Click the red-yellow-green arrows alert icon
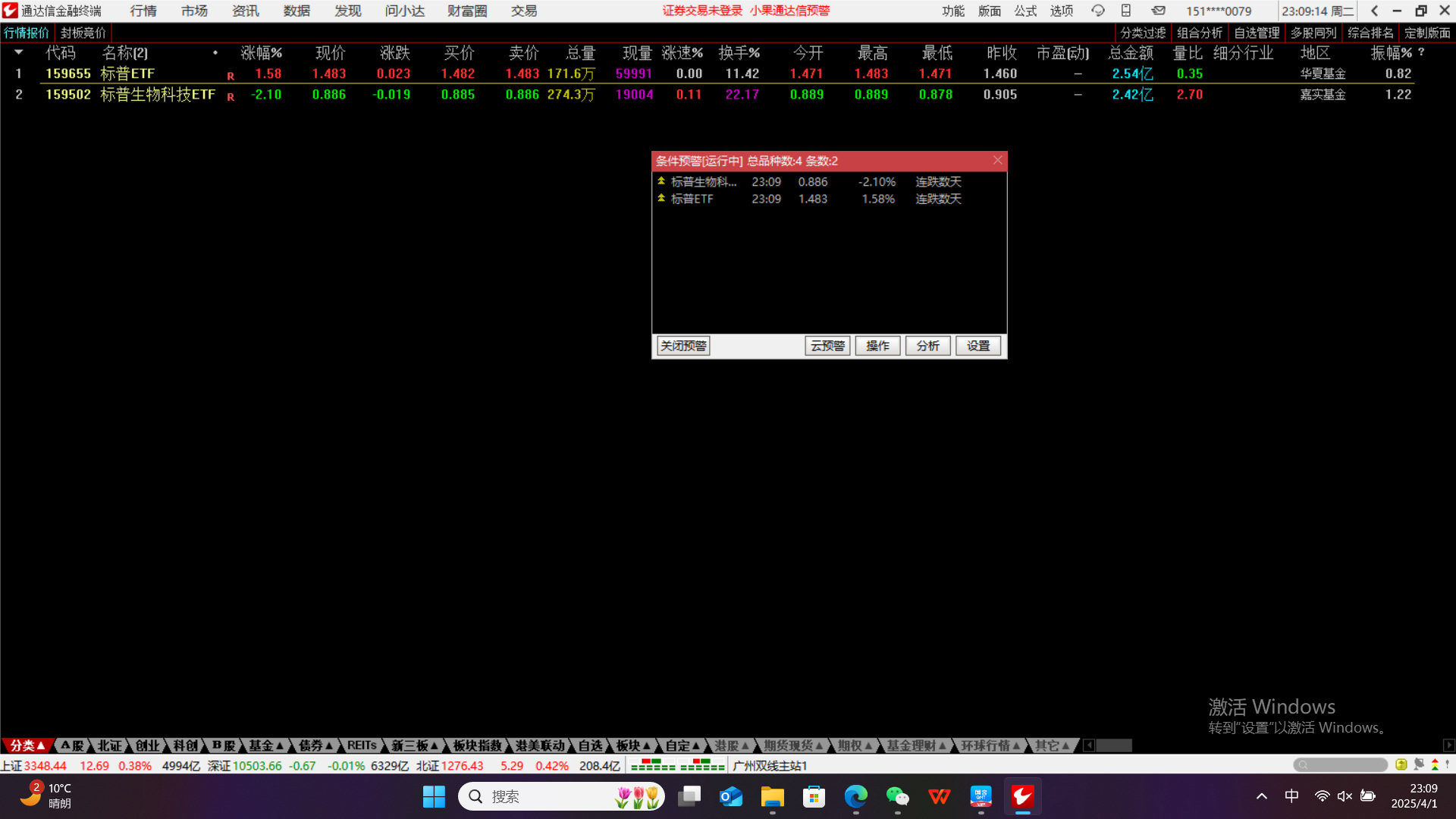The height and width of the screenshot is (819, 1456). coord(1435,764)
